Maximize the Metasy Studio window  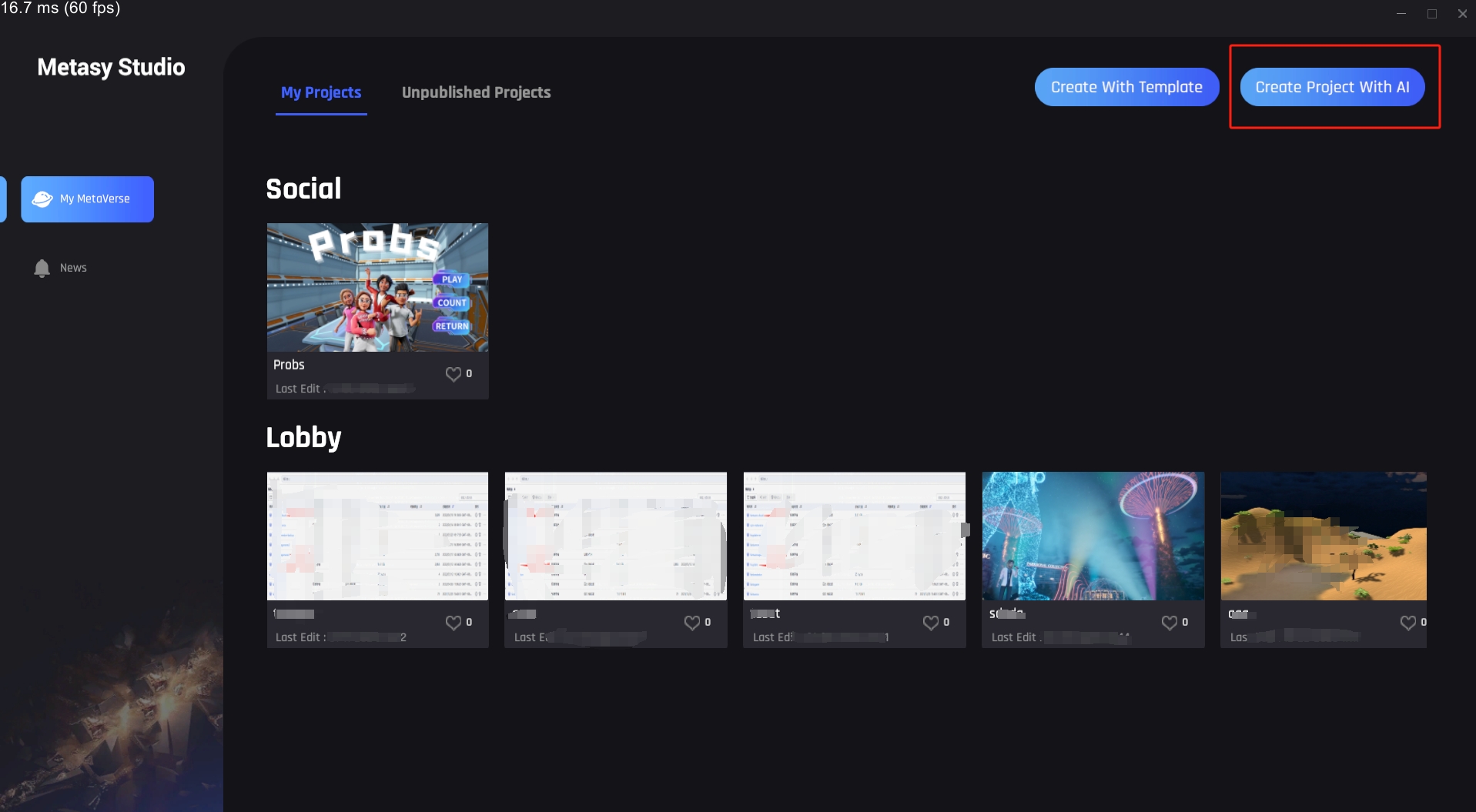click(1431, 14)
